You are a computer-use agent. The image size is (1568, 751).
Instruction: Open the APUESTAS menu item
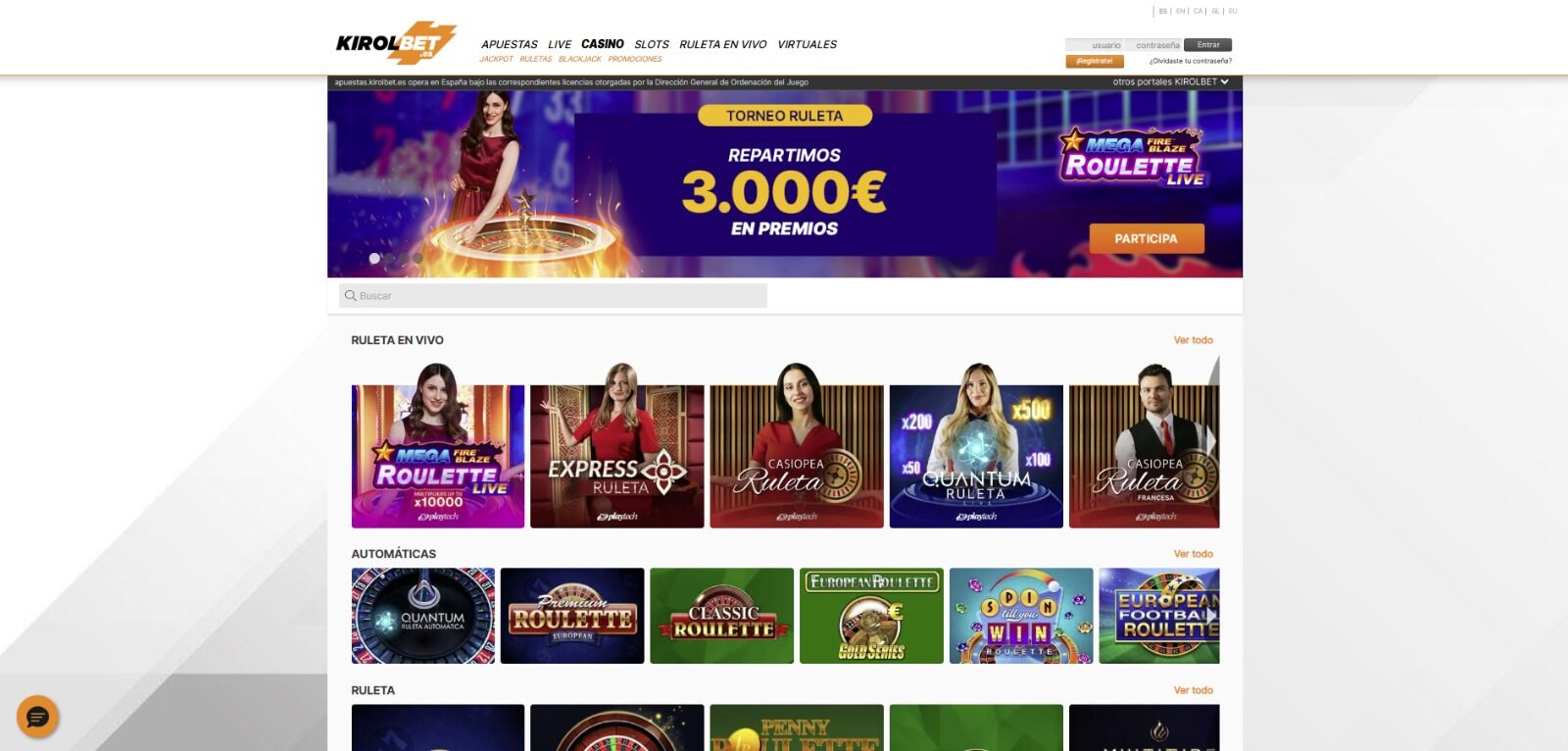pos(510,44)
